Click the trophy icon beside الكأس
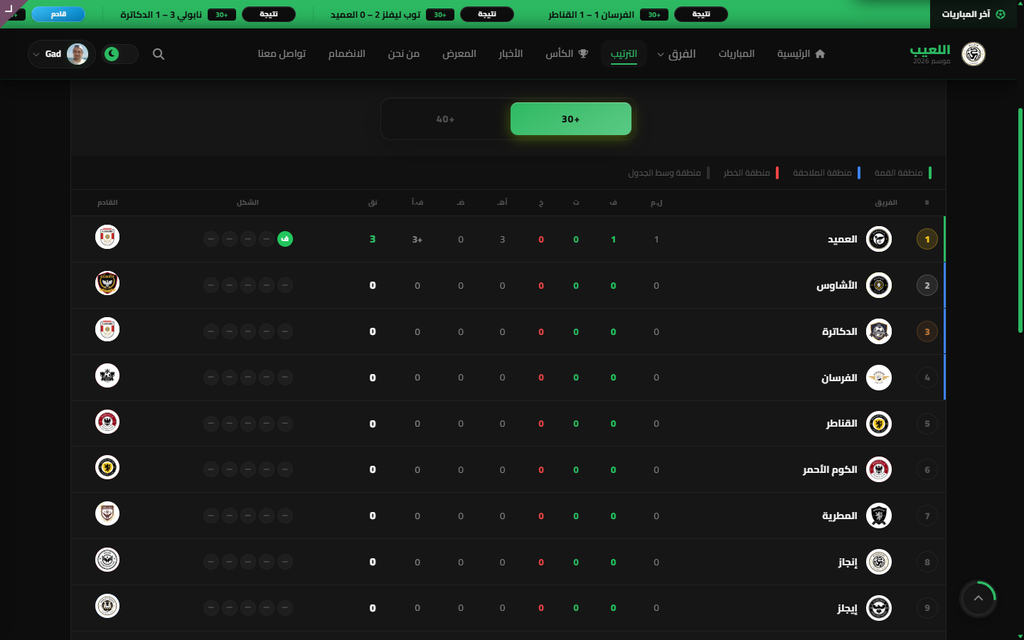This screenshot has width=1024, height=640. [x=583, y=54]
